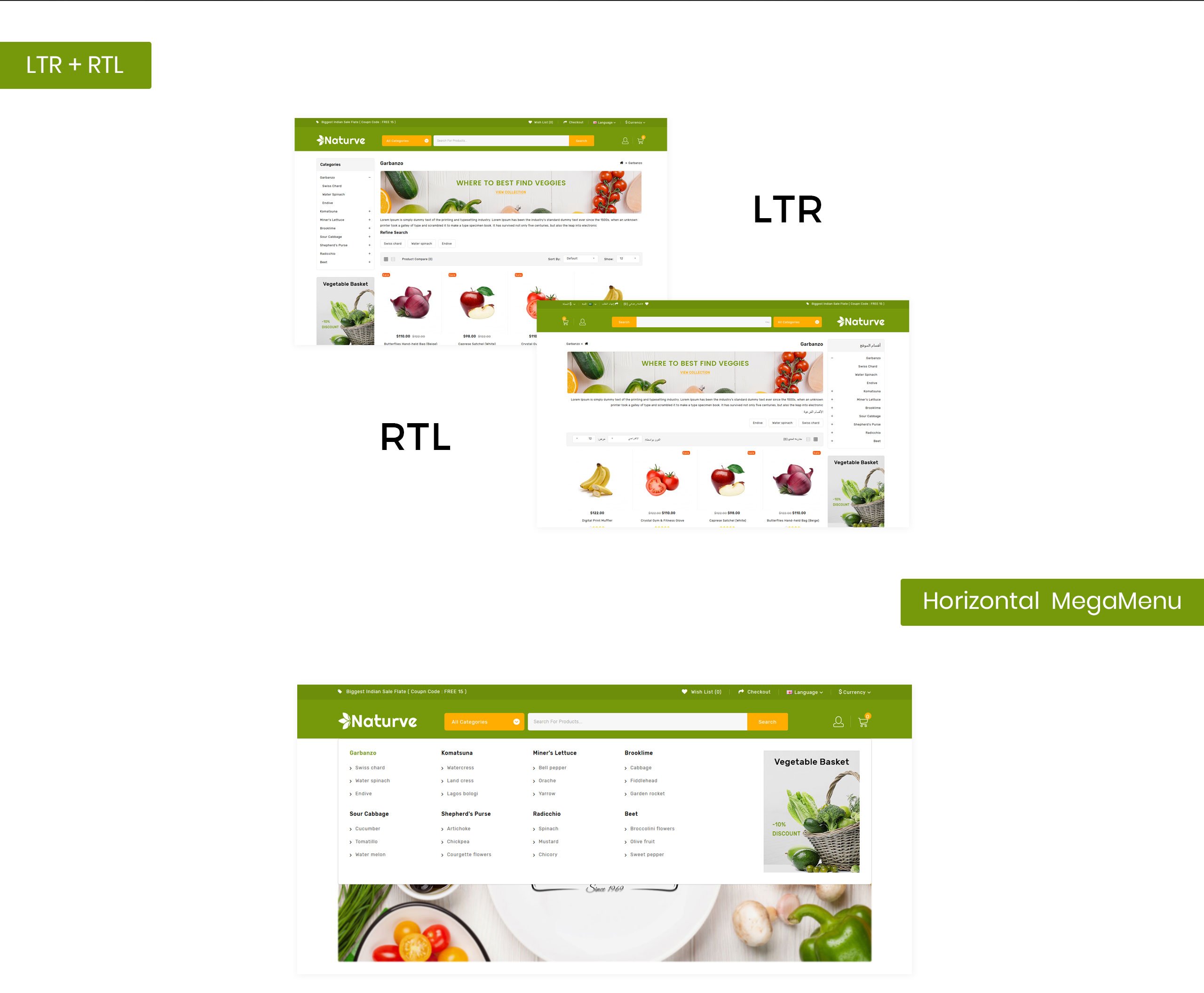
Task: Toggle the product list view checkbox
Action: tap(394, 261)
